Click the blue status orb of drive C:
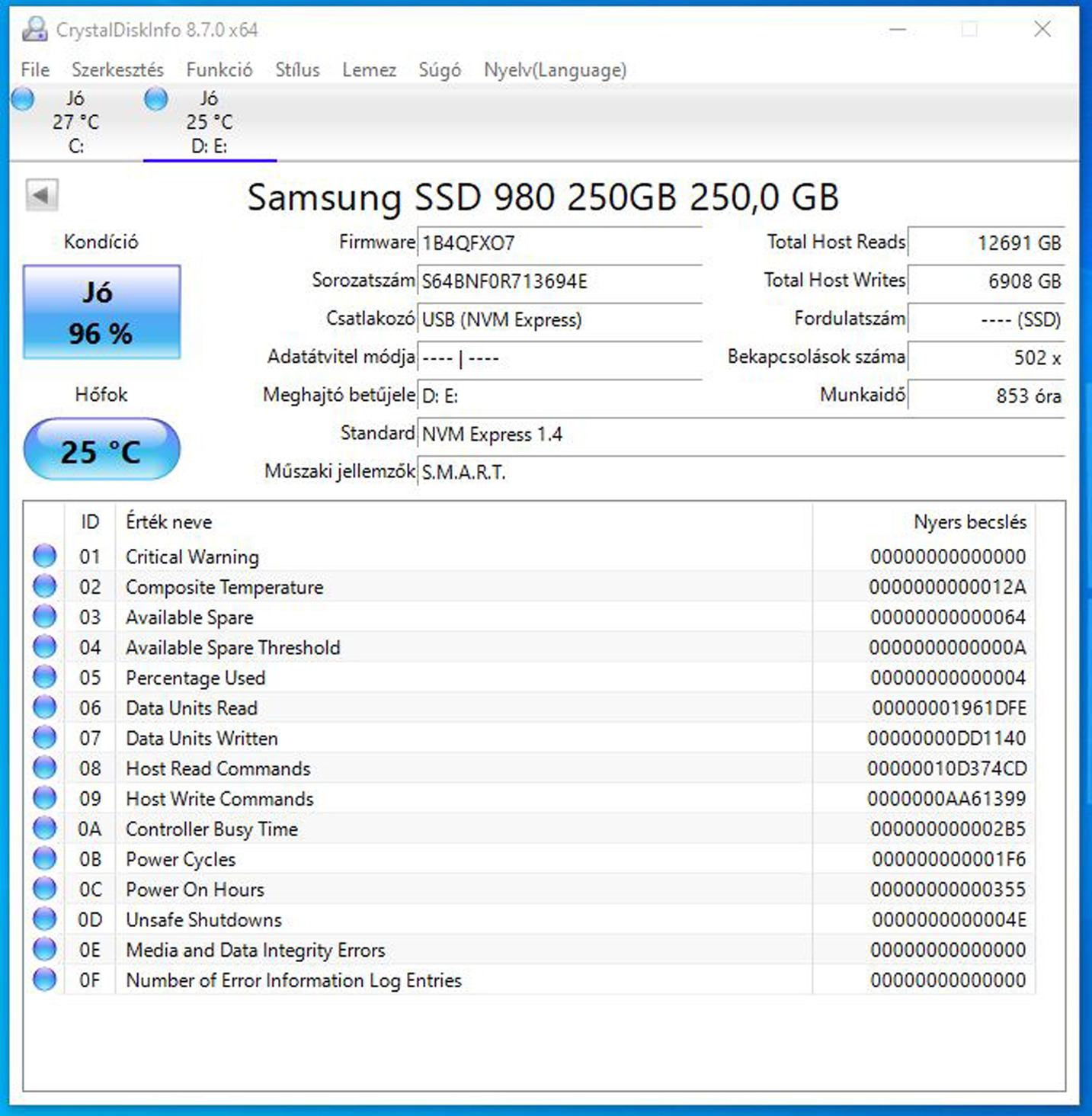This screenshot has height=1116, width=1092. tap(23, 99)
